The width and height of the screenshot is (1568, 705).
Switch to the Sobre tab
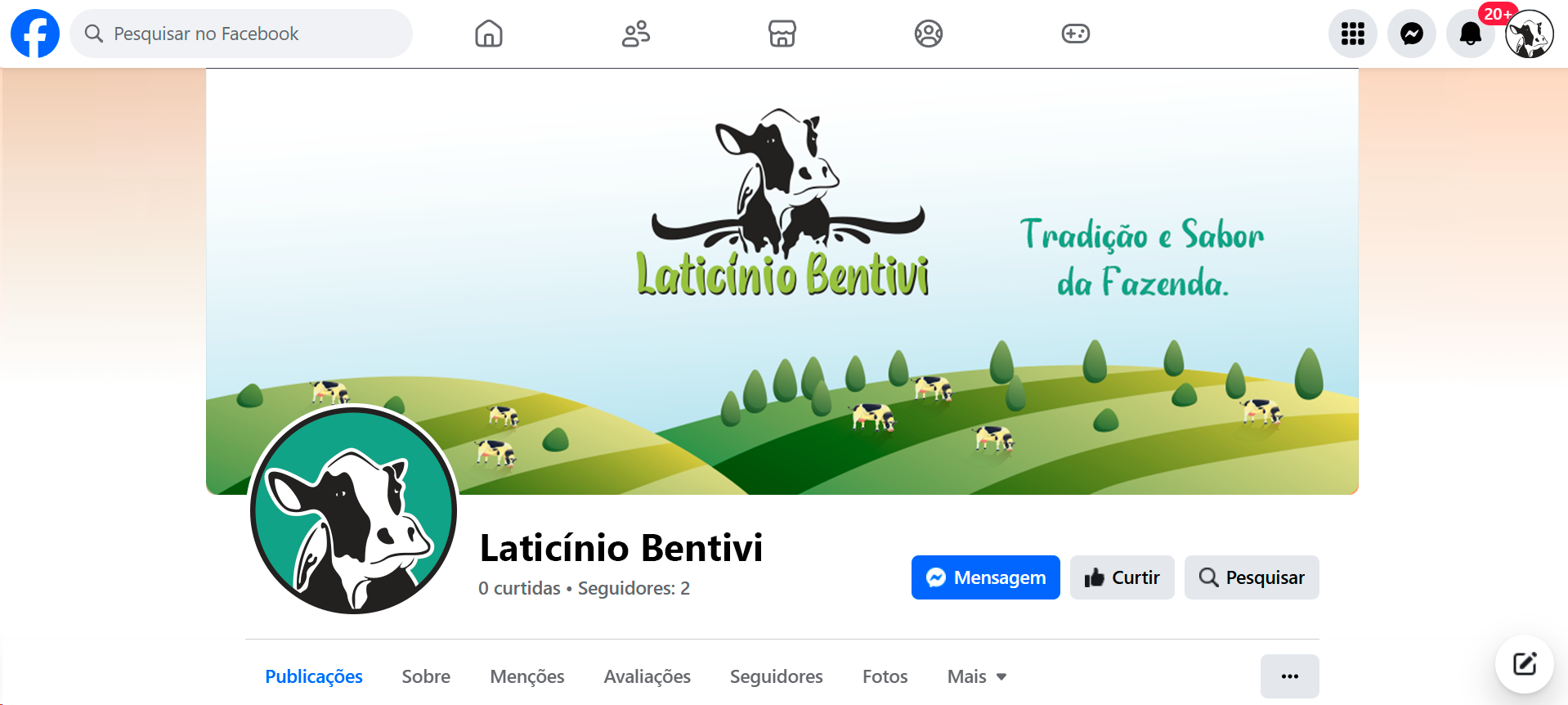[426, 676]
